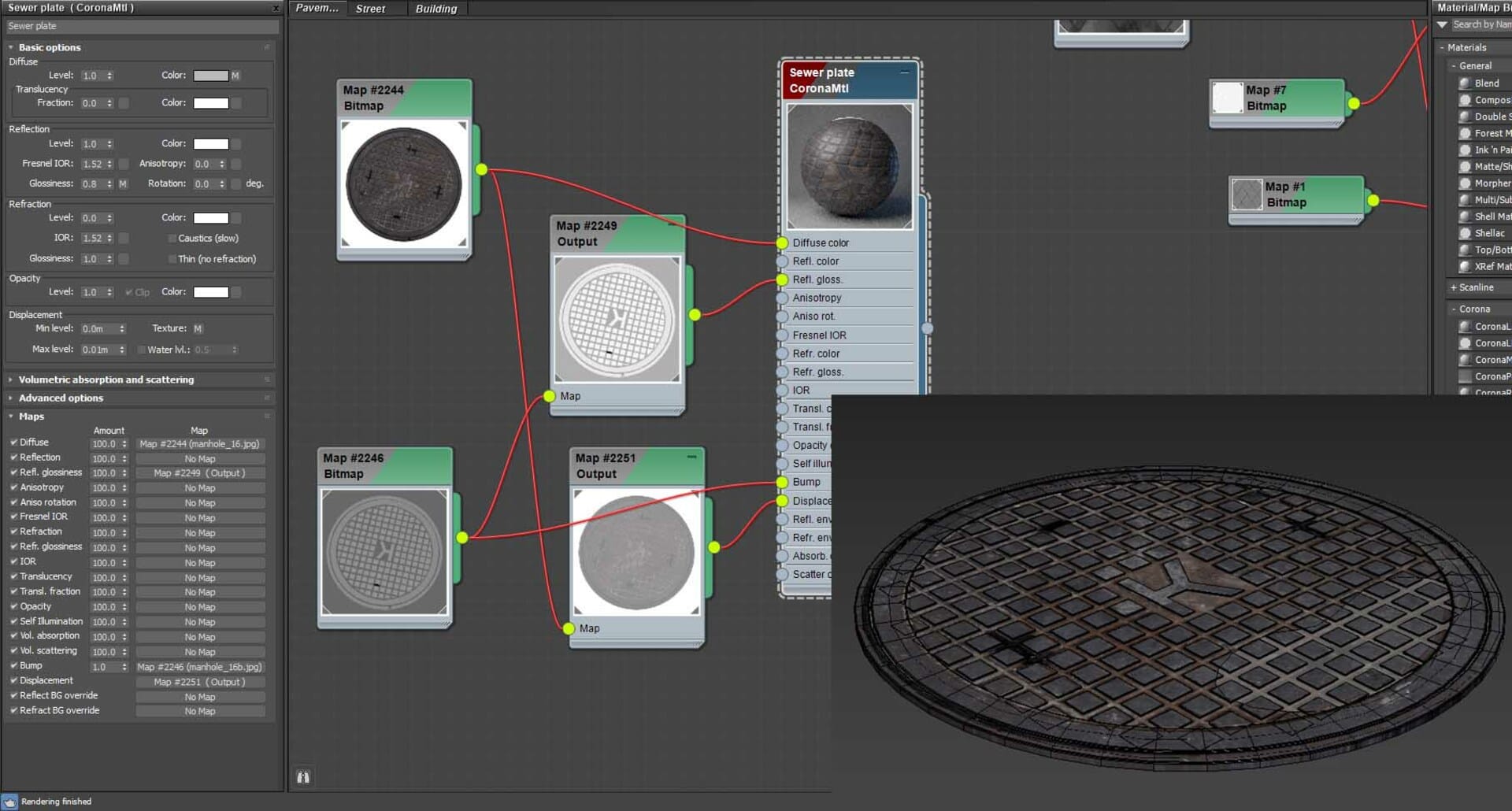This screenshot has width=1512, height=811.
Task: Click the Glossiness M map button
Action: pos(123,183)
